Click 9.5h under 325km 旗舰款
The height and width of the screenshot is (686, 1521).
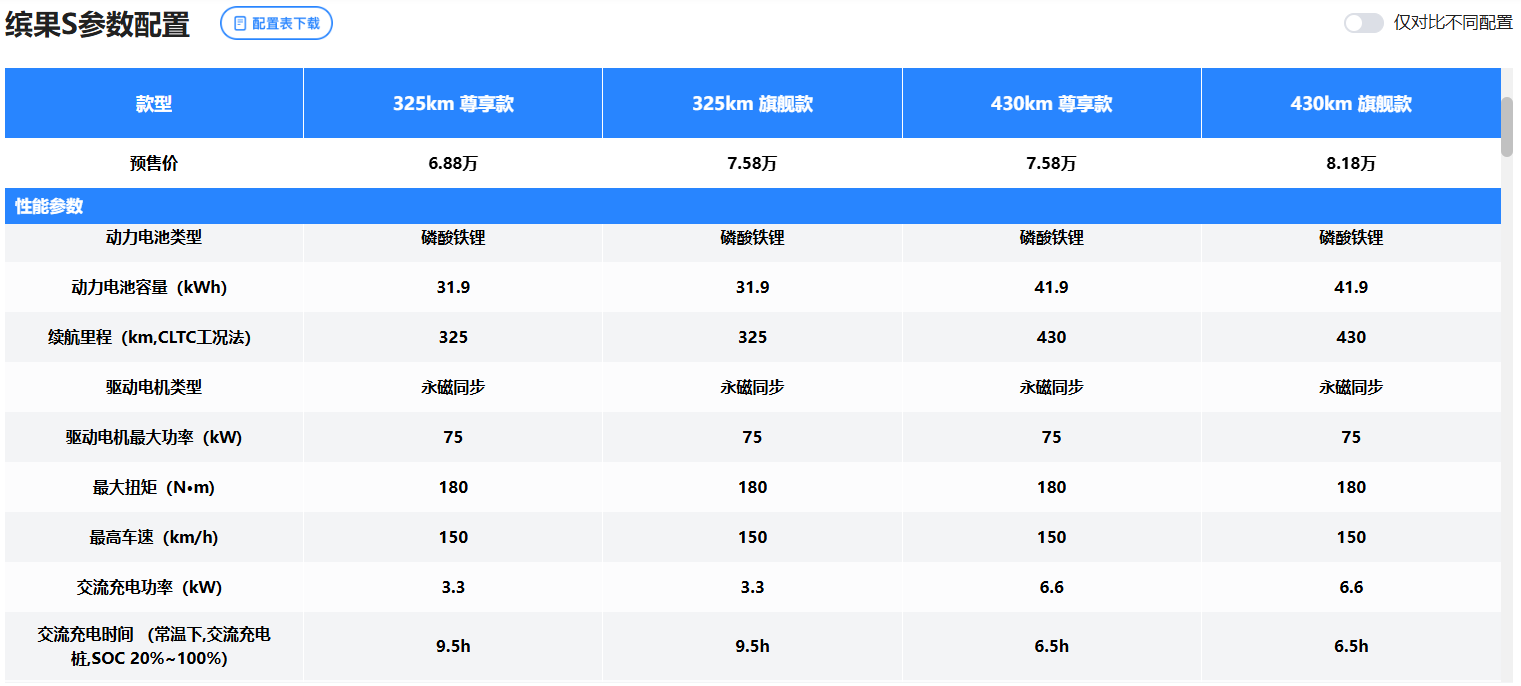click(x=752, y=646)
